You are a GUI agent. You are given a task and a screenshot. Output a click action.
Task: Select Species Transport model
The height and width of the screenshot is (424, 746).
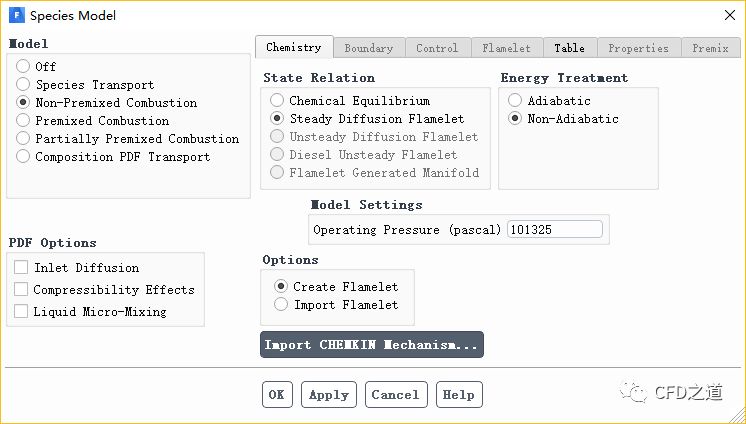pyautogui.click(x=23, y=85)
